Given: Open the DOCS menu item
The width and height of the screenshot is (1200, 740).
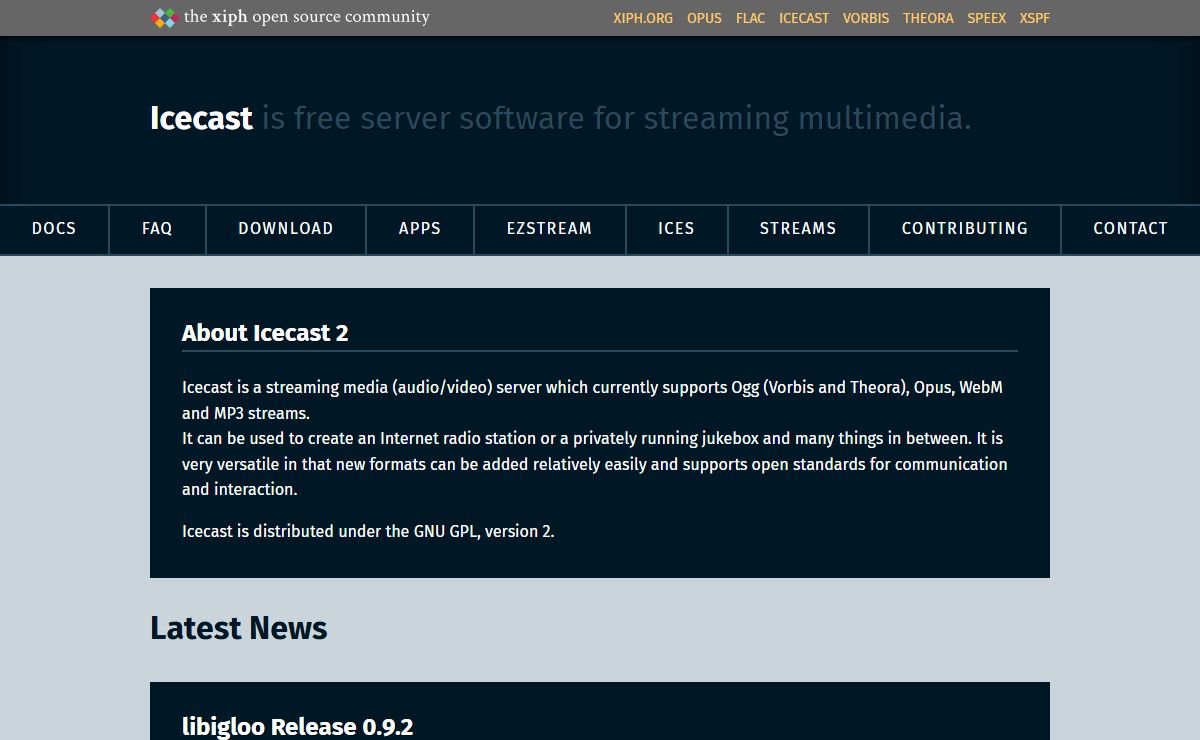Looking at the screenshot, I should [54, 229].
